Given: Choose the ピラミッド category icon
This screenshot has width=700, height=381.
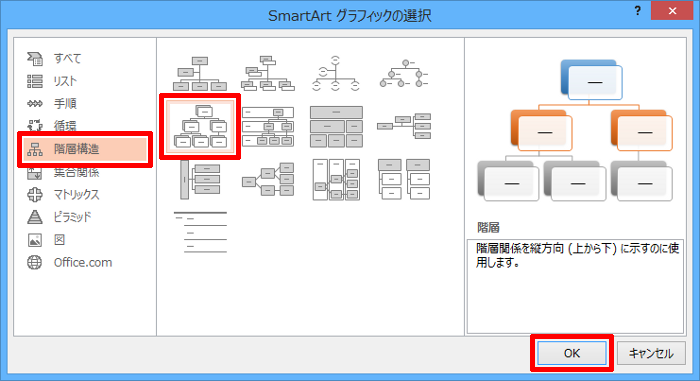Looking at the screenshot, I should point(35,217).
